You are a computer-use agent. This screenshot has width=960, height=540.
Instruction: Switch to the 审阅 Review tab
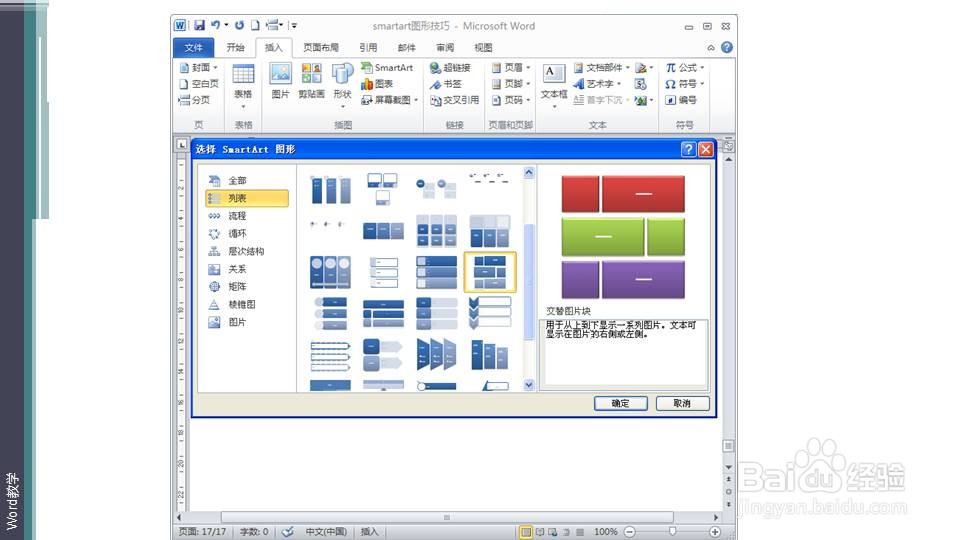(x=445, y=48)
